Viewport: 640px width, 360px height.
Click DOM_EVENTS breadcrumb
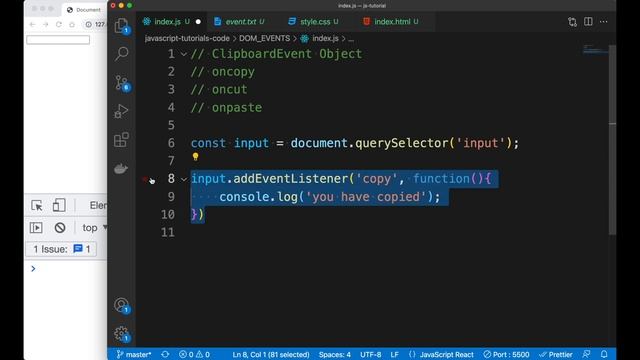[x=264, y=38]
